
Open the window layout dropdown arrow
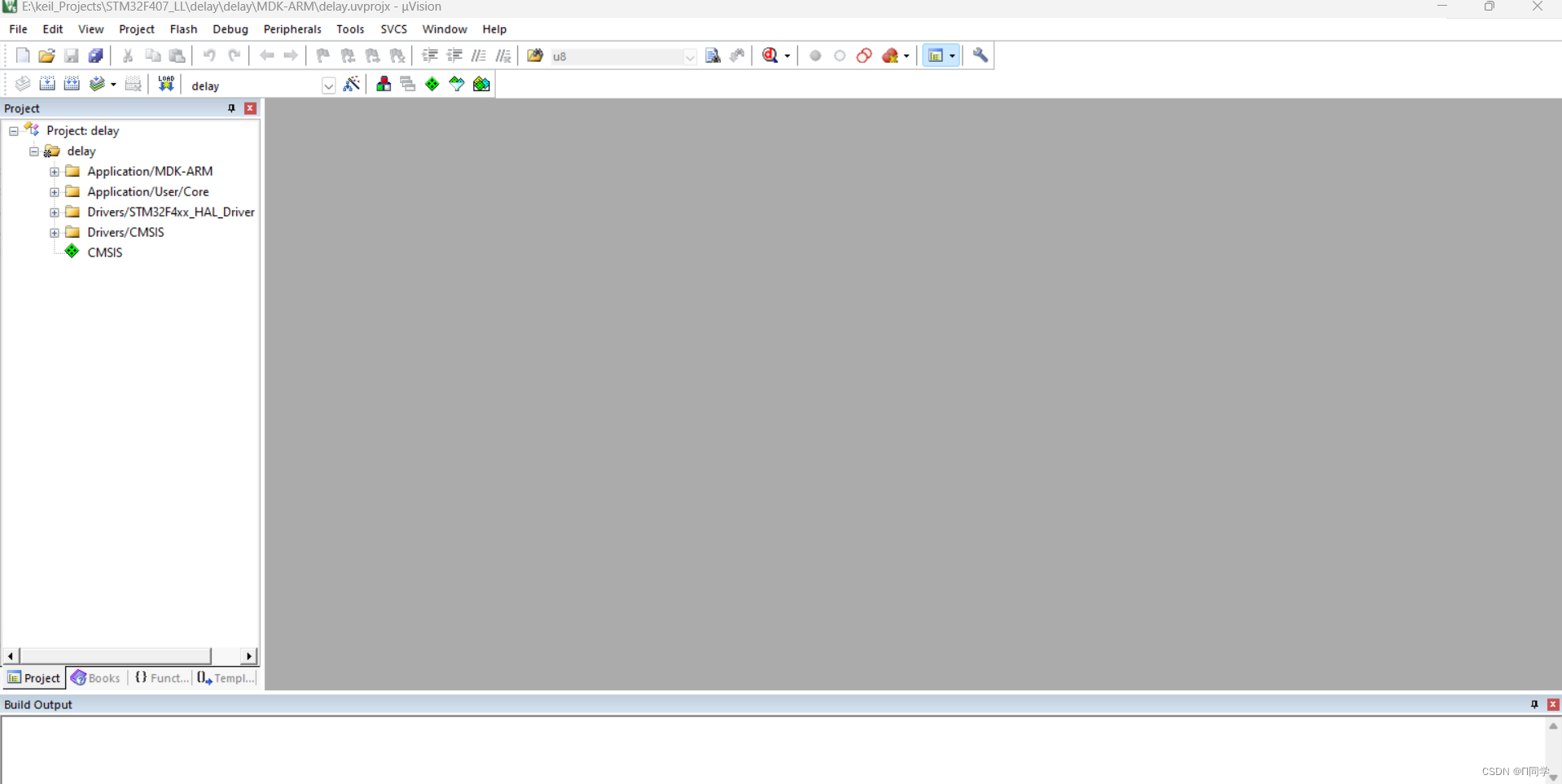coord(952,56)
